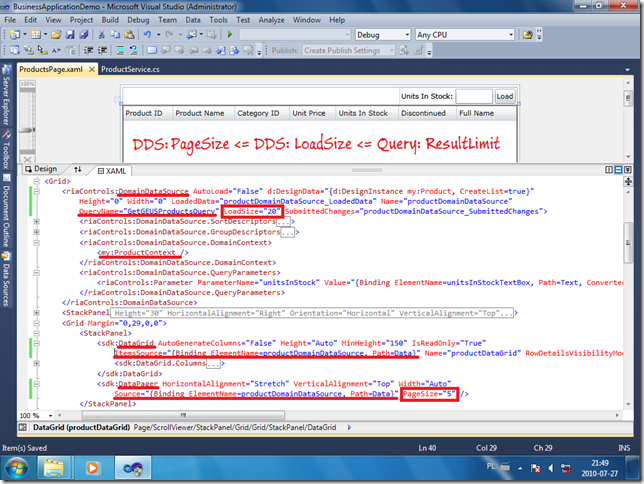Screen dimensions: 644x484
Task: Click the New Project toolbar icon
Action: (x=15, y=35)
